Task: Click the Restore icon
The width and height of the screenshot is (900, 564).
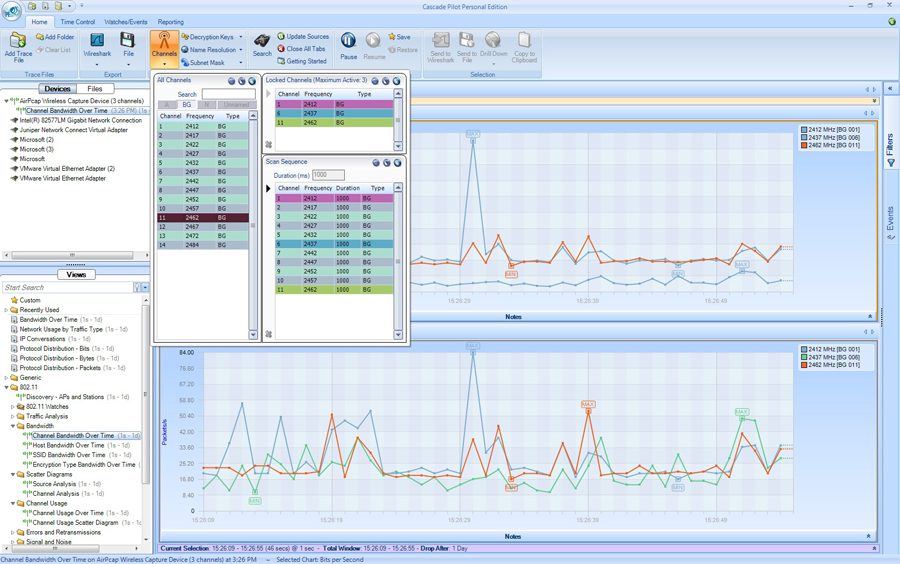Action: point(392,50)
